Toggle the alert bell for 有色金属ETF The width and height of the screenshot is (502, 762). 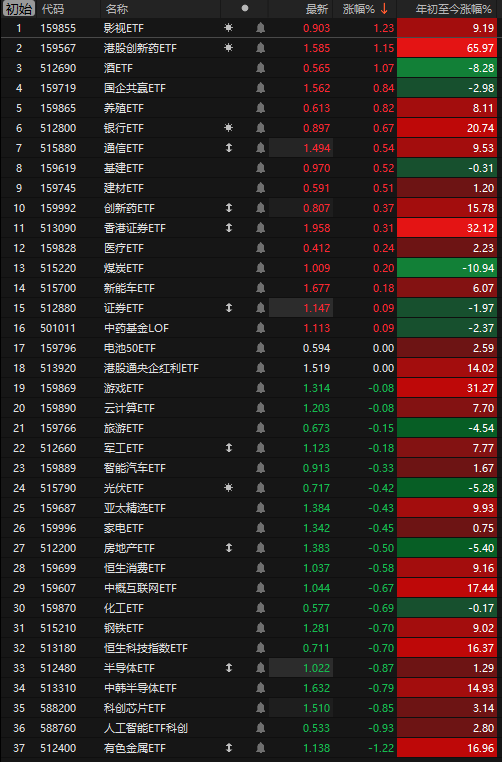click(x=260, y=748)
